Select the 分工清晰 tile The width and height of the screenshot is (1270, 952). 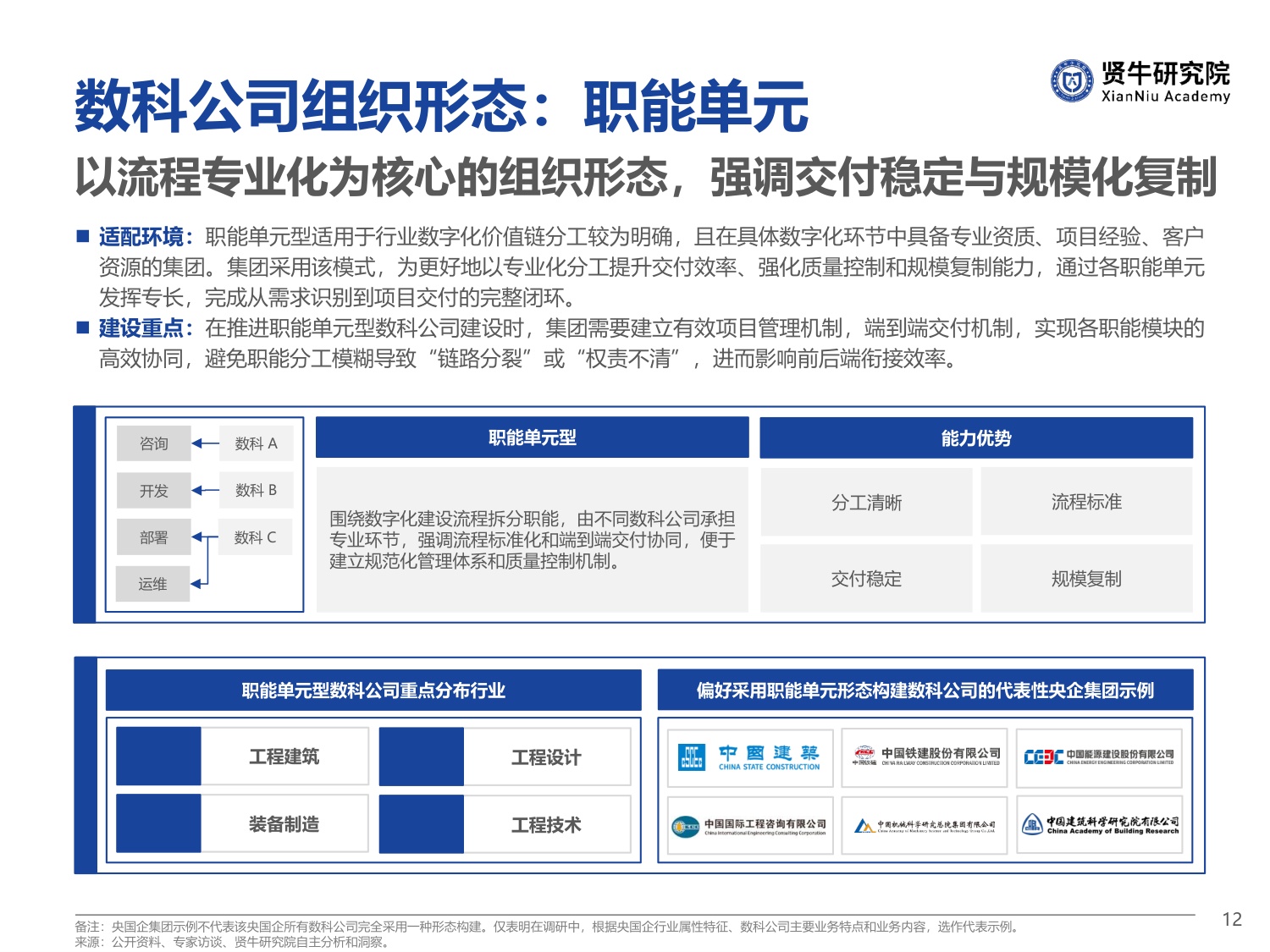[x=867, y=502]
